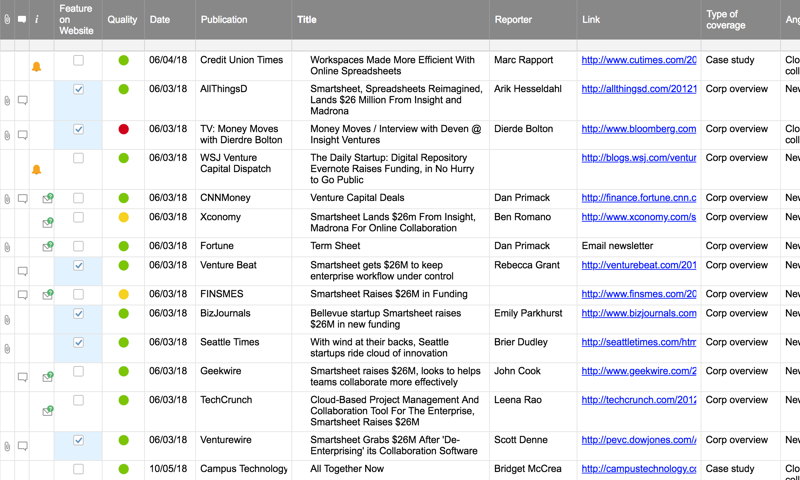Screen dimensions: 800x480
Task: Open the bloomberg.com link
Action: tap(639, 129)
